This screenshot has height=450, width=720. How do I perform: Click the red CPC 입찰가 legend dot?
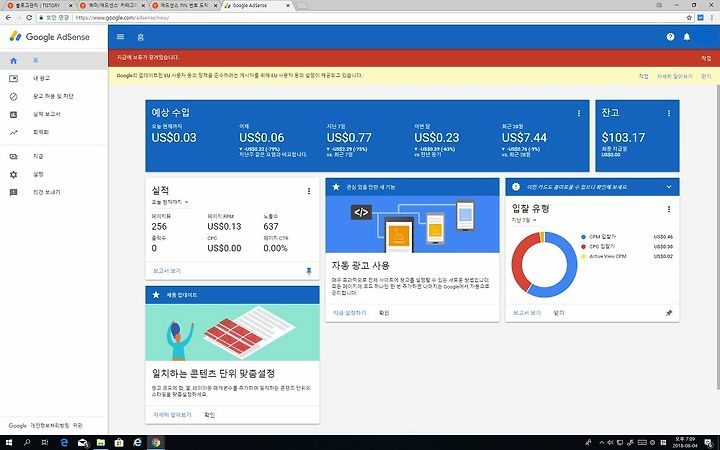click(x=584, y=247)
